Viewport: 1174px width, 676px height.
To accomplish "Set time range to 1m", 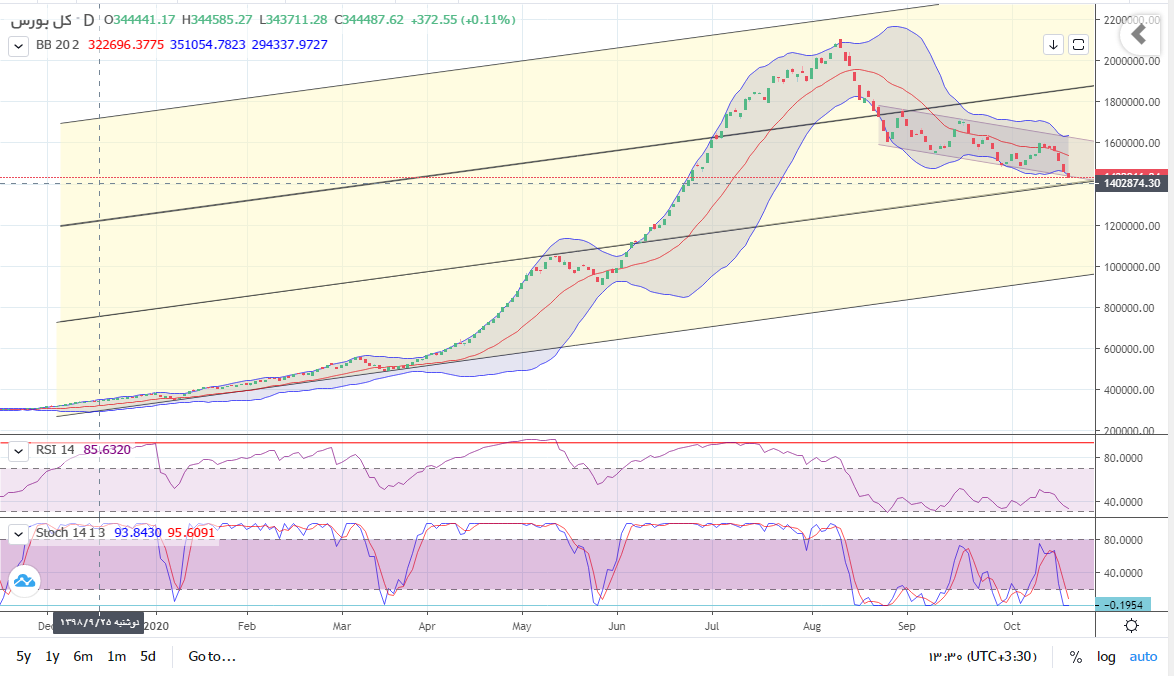I will [x=117, y=657].
